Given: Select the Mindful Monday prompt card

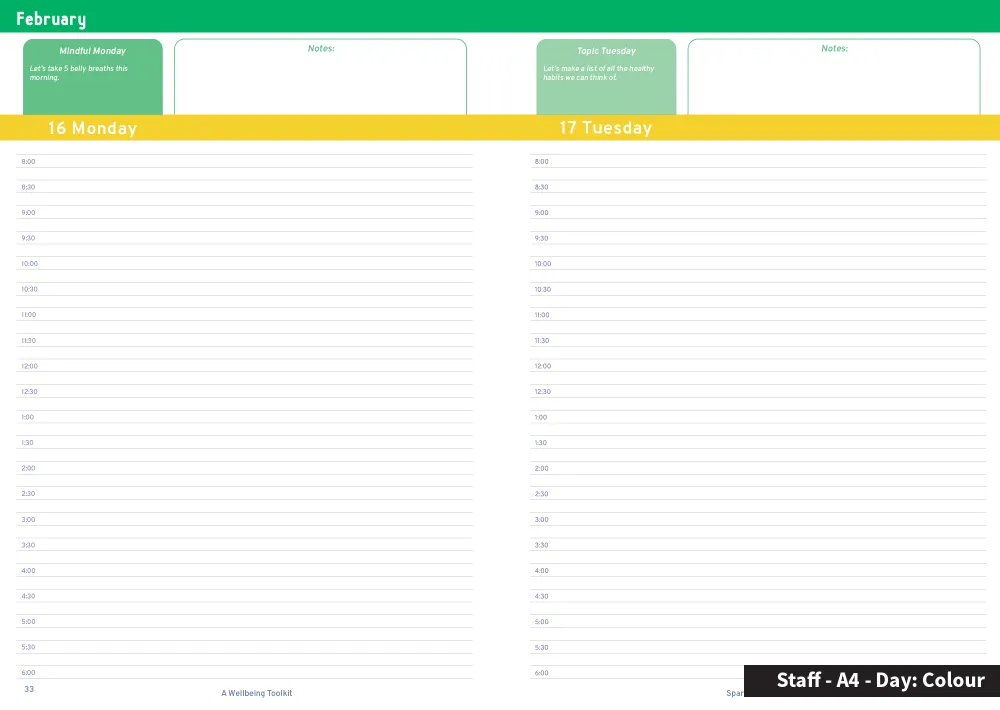Looking at the screenshot, I should click(x=92, y=77).
